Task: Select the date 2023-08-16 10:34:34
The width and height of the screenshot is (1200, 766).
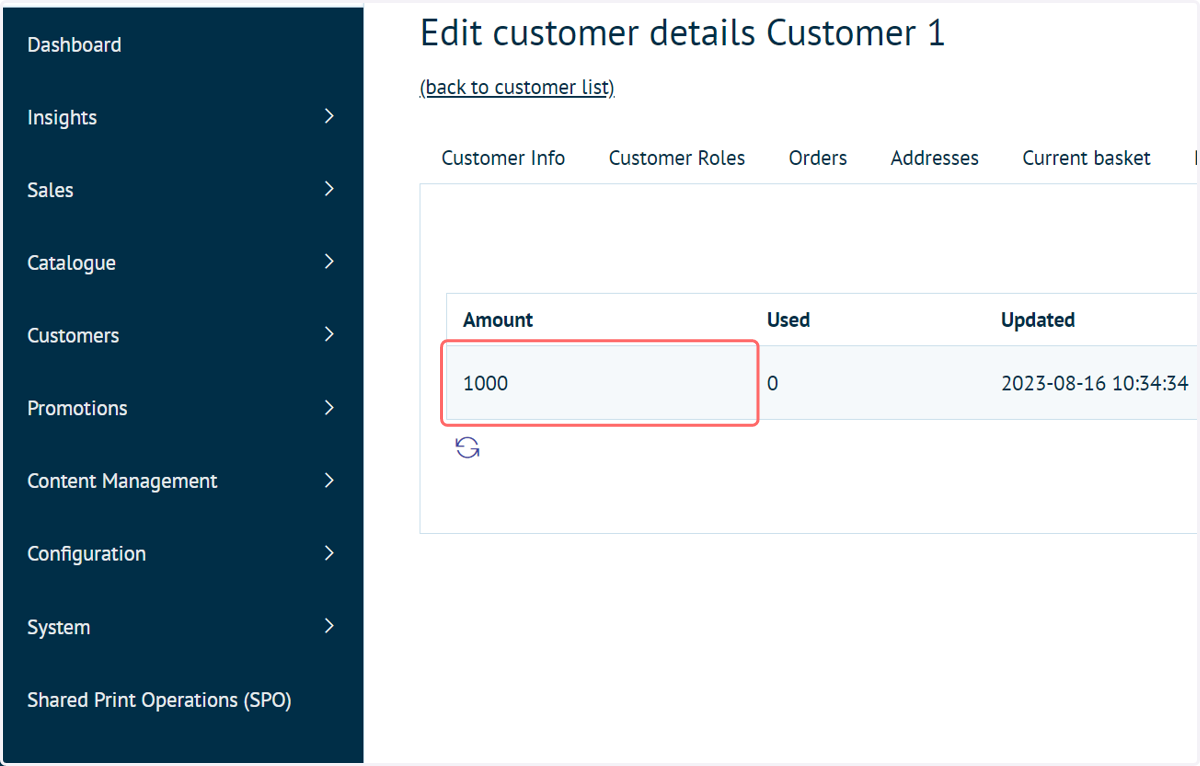Action: tap(1095, 383)
